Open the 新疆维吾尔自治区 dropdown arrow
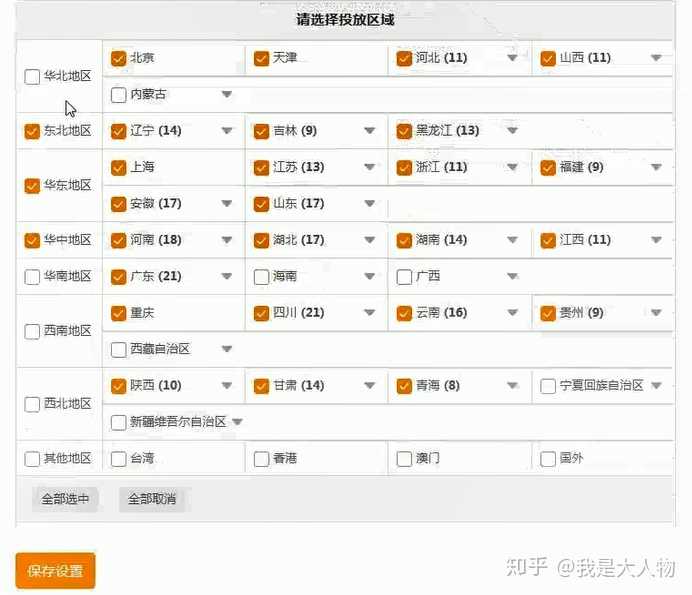692x595 pixels. (237, 422)
